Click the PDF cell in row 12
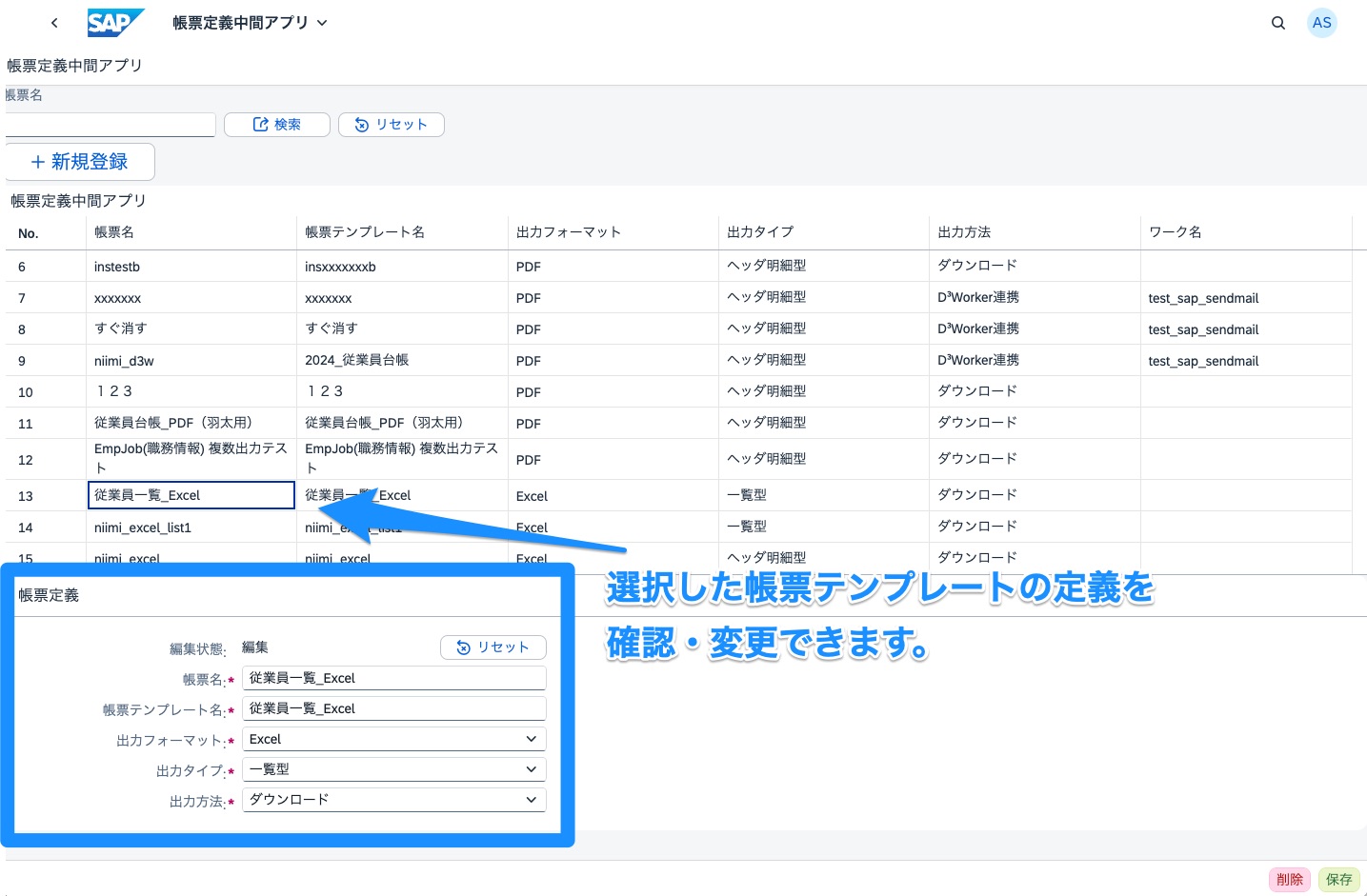 coord(613,459)
